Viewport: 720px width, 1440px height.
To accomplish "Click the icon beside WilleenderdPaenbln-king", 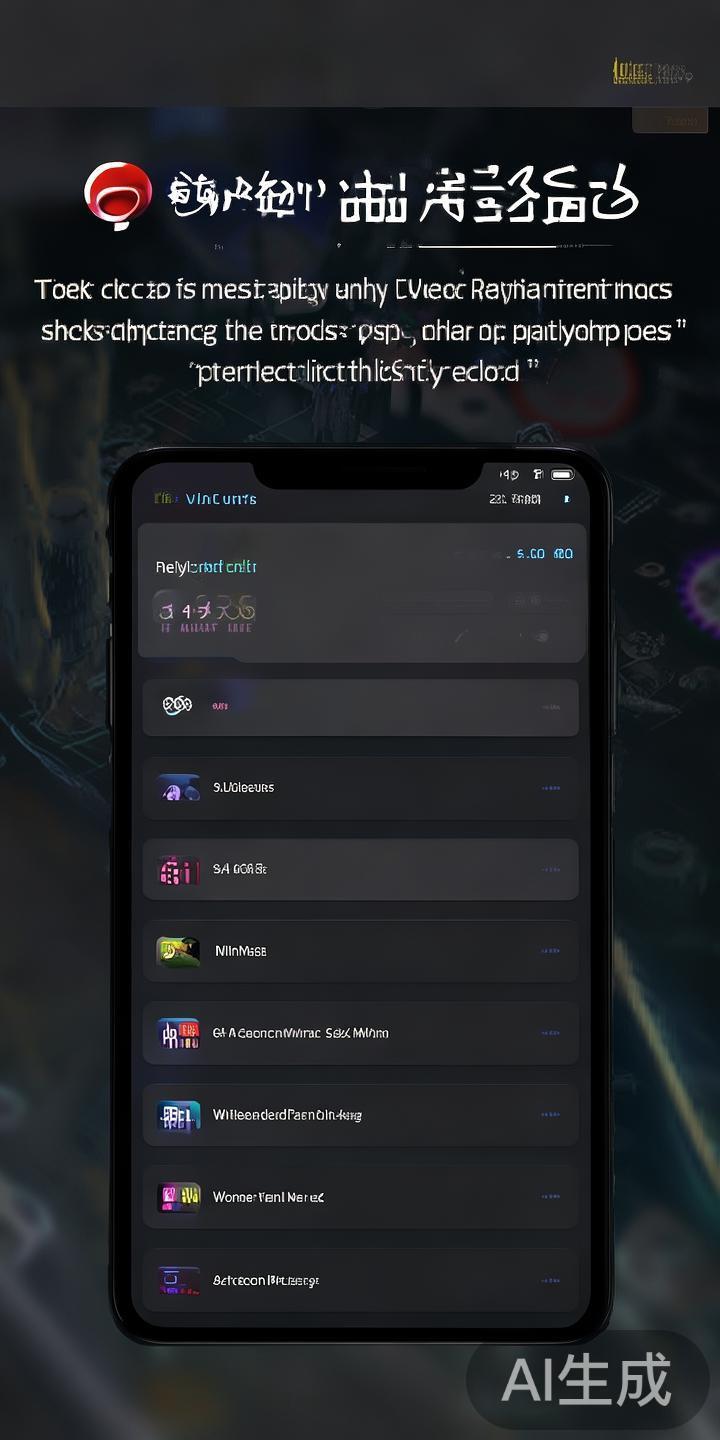I will click(178, 1115).
